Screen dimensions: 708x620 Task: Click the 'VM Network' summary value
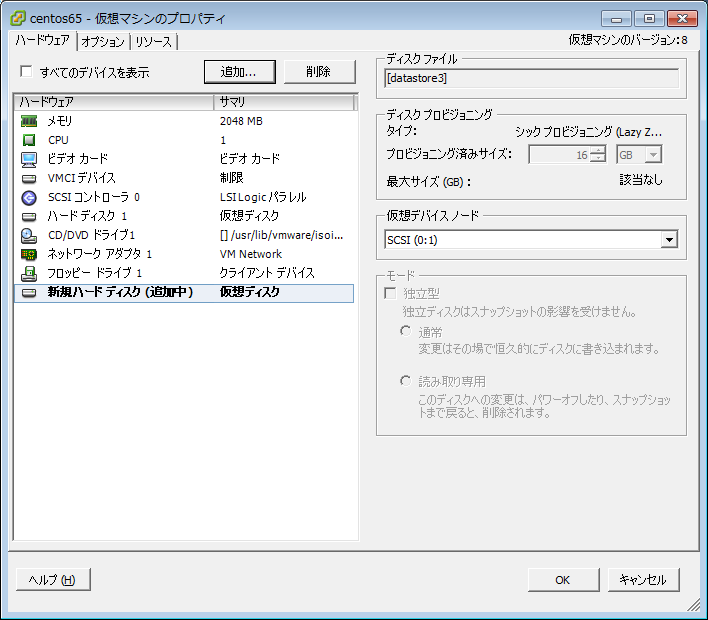point(251,254)
